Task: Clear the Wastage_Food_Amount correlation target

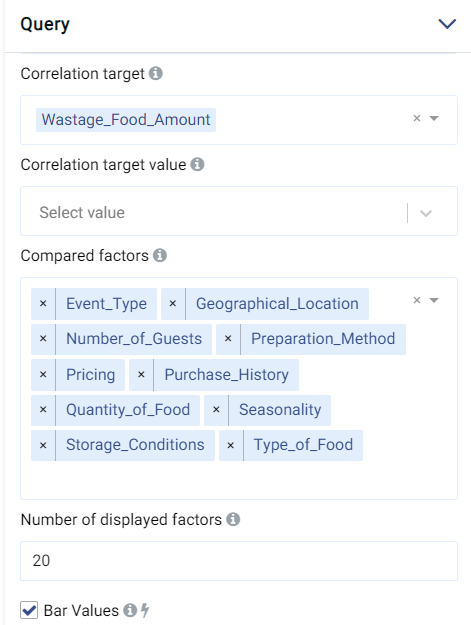Action: 417,118
